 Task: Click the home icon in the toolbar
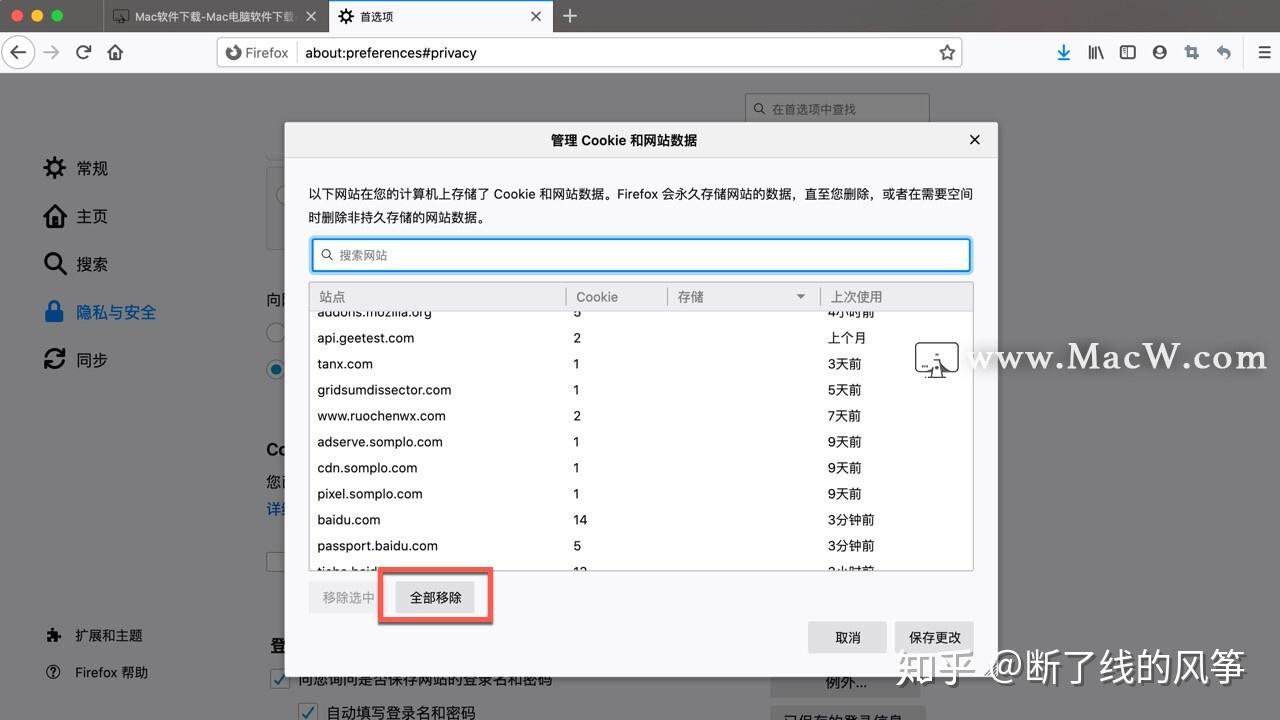click(114, 52)
